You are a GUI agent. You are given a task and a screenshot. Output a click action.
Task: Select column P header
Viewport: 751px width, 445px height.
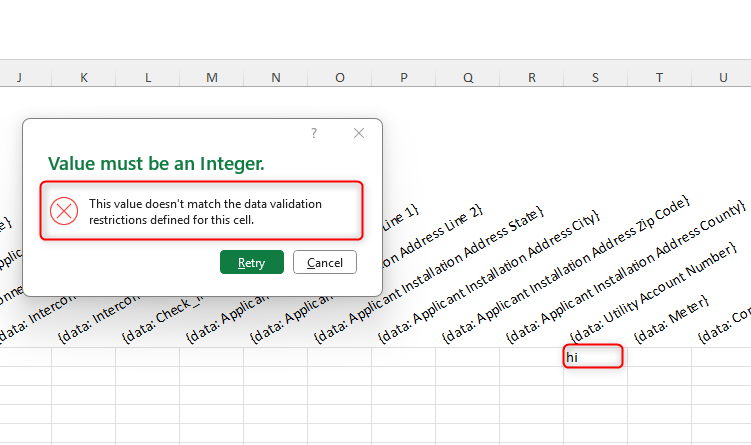point(404,77)
